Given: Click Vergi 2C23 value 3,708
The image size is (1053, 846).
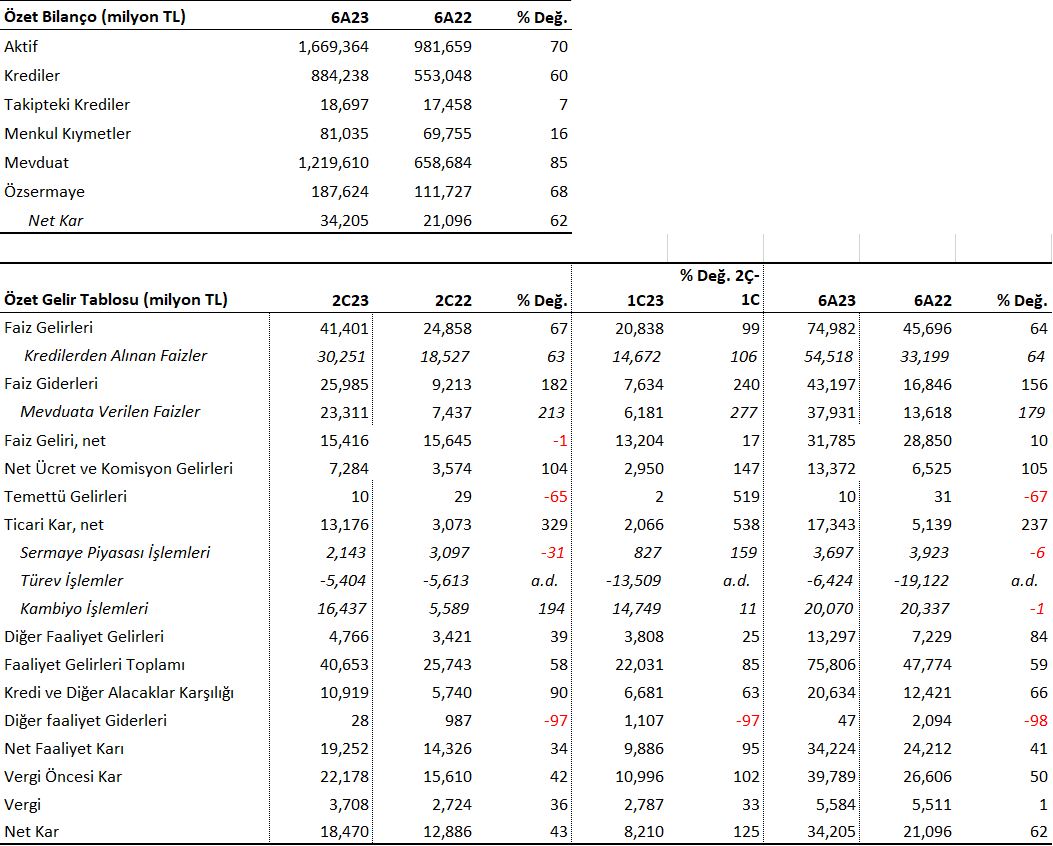Looking at the screenshot, I should click(349, 804).
